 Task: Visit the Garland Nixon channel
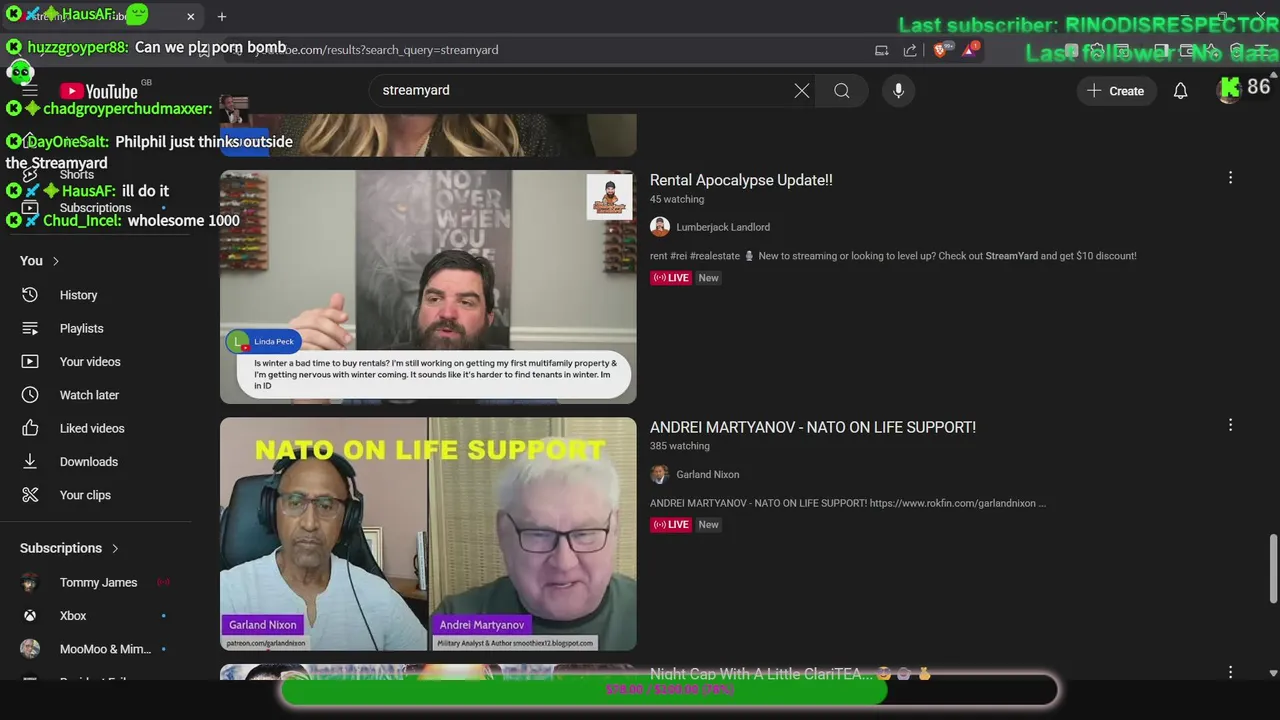pyautogui.click(x=708, y=474)
